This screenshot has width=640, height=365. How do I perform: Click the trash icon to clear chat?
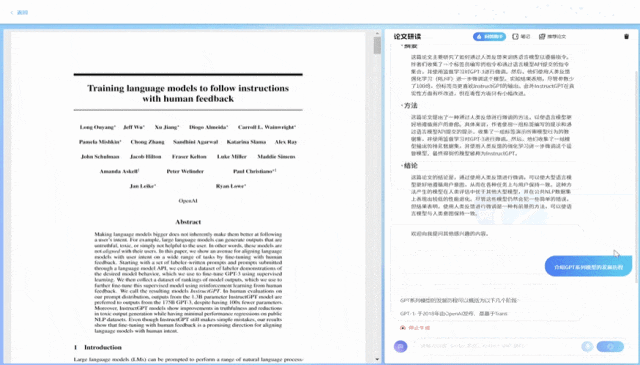point(627,37)
